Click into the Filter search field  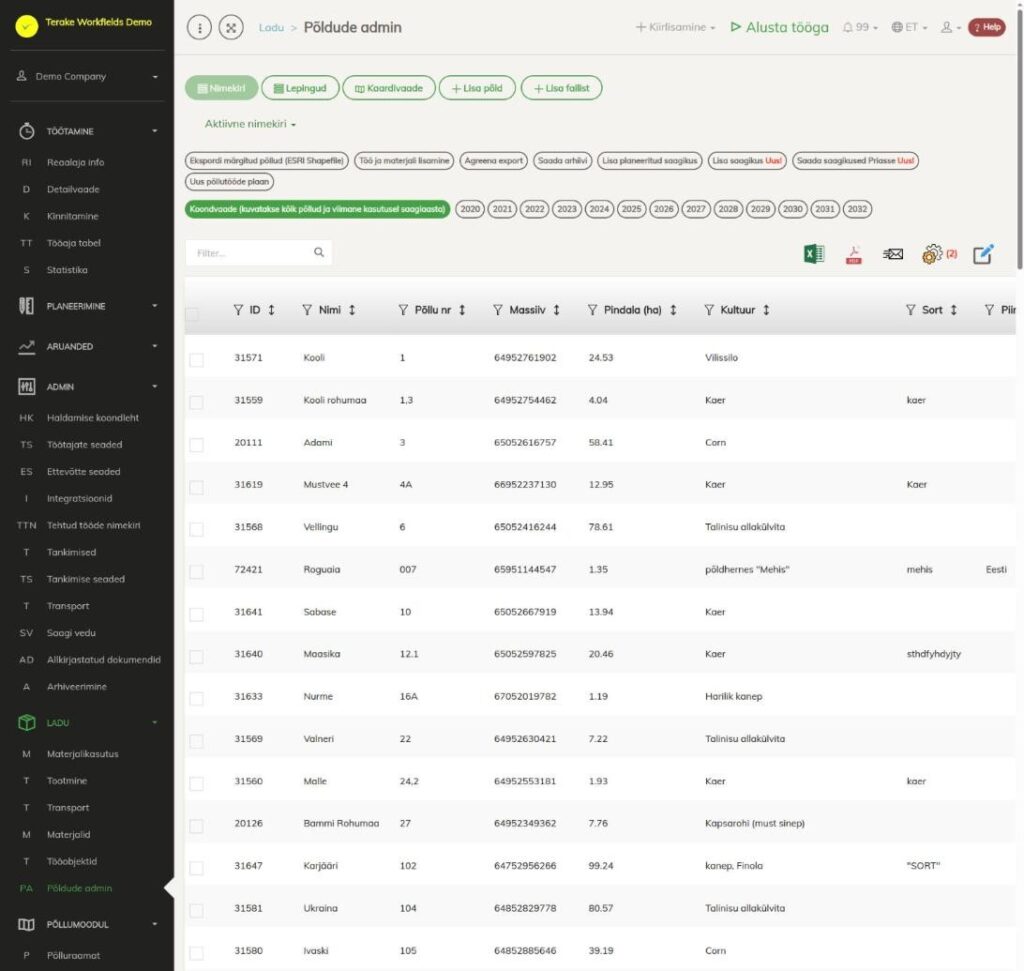[259, 253]
